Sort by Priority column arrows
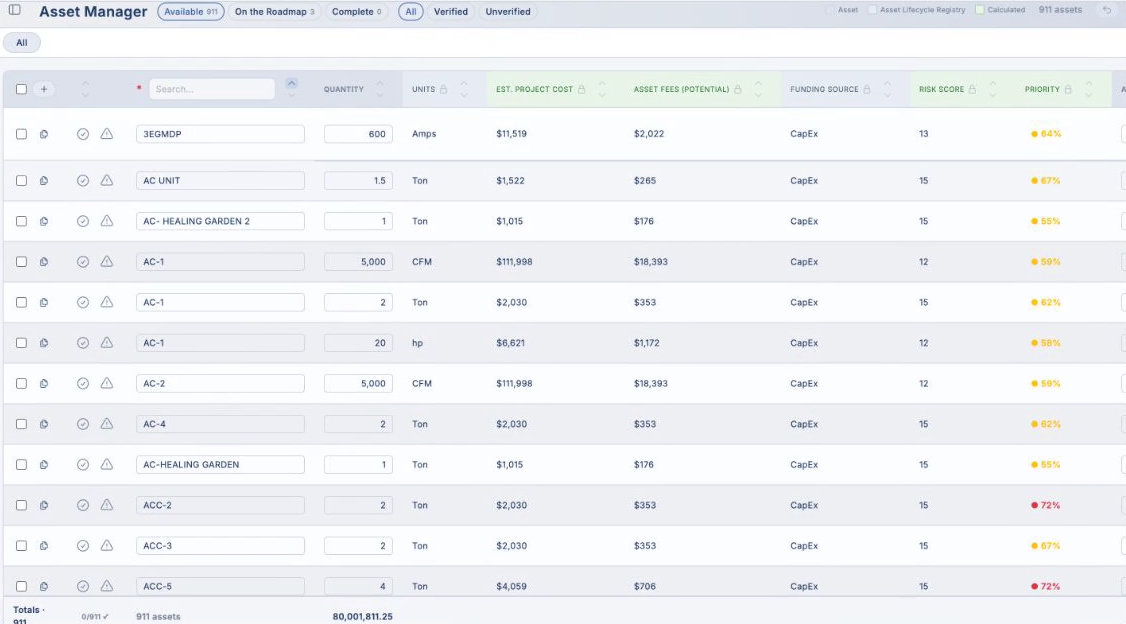Viewport: 1126px width, 624px height. tap(1089, 89)
